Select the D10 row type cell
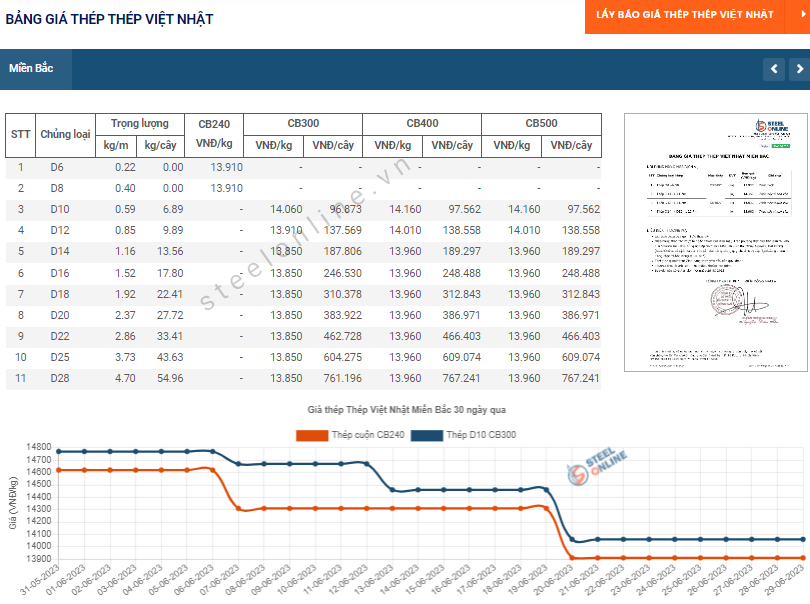The width and height of the screenshot is (810, 604). pos(59,210)
